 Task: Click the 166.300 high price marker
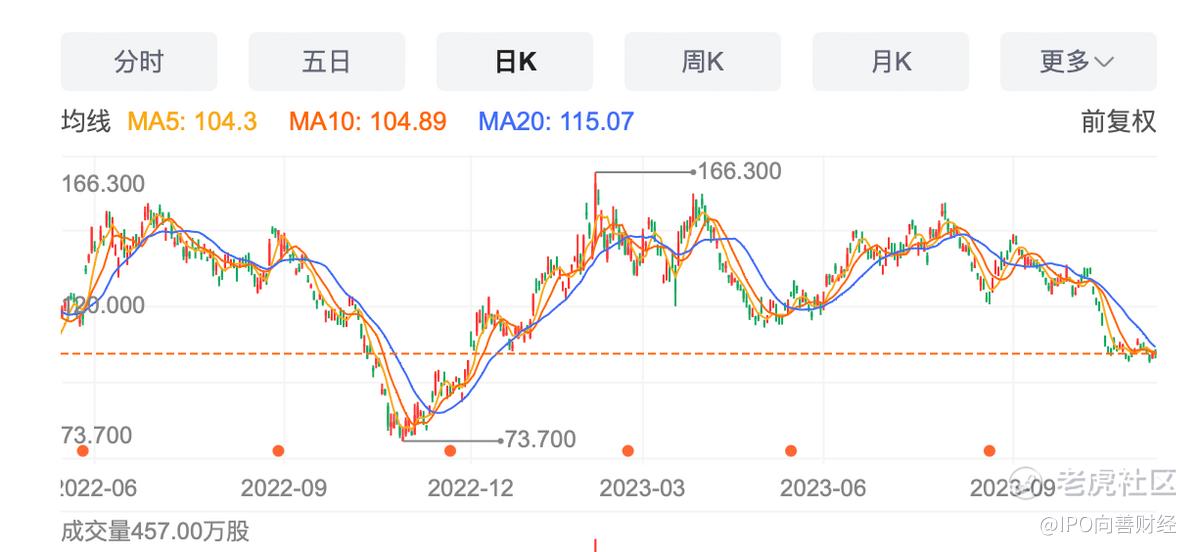point(739,172)
